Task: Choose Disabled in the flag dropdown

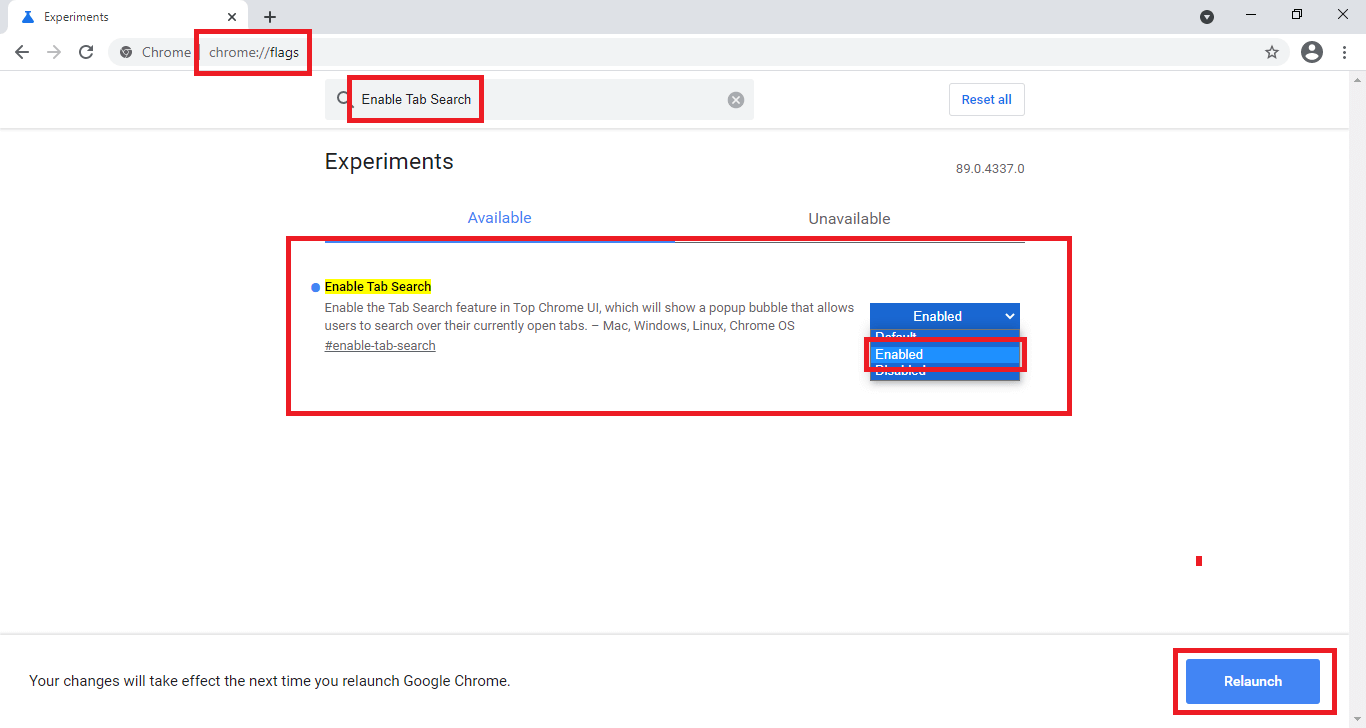Action: pos(945,371)
